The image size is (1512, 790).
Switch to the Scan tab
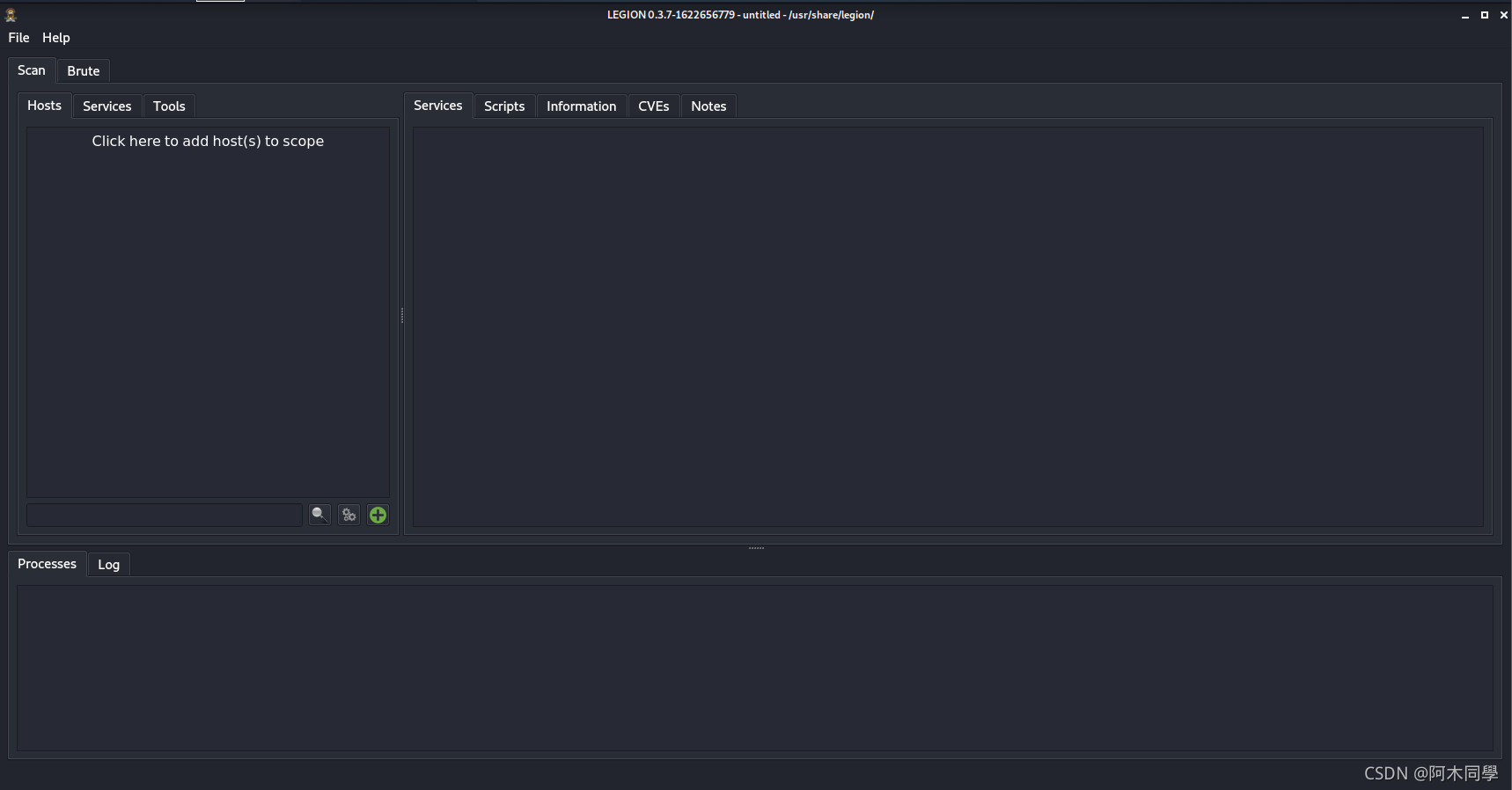point(32,70)
